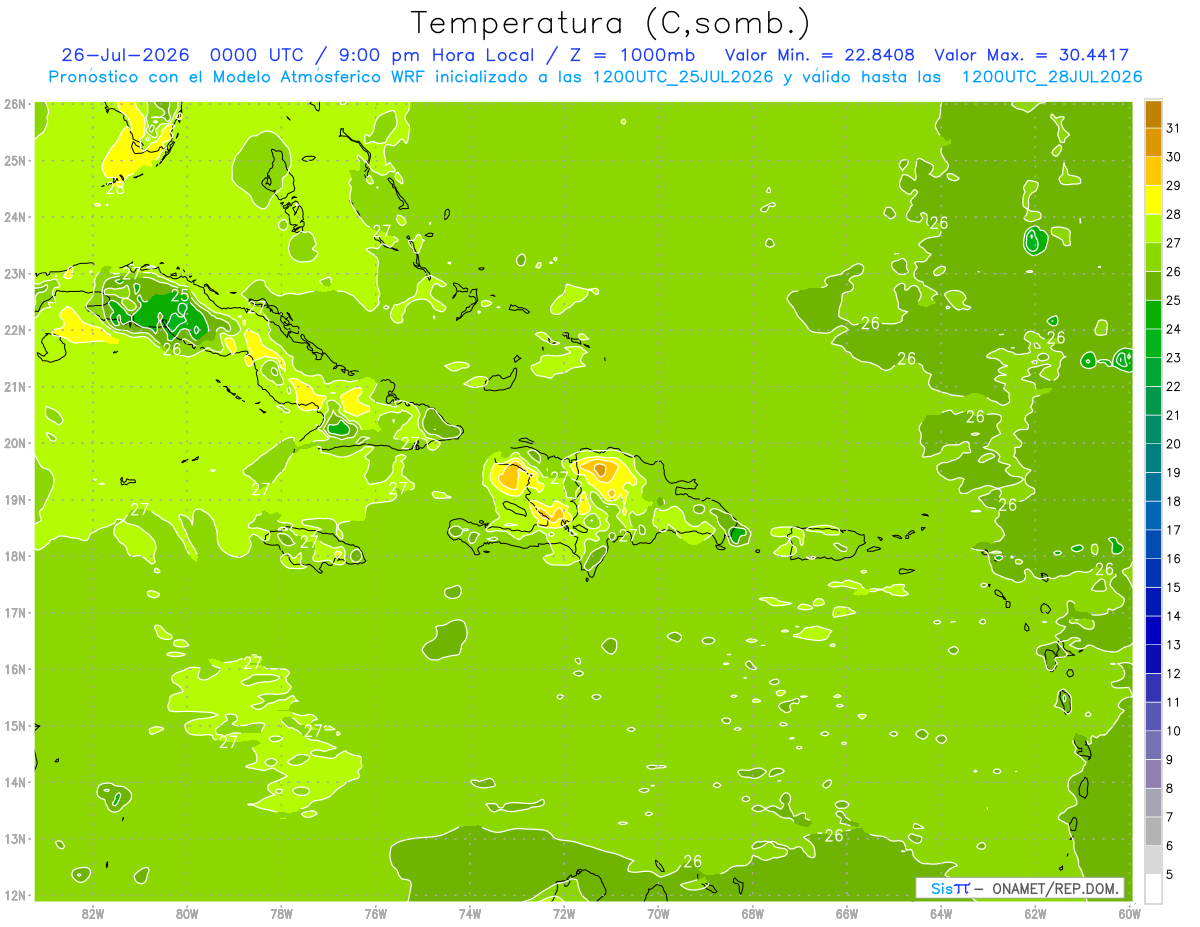The image size is (1200, 927).
Task: Click the 23N latitude axis label
Action: click(15, 273)
